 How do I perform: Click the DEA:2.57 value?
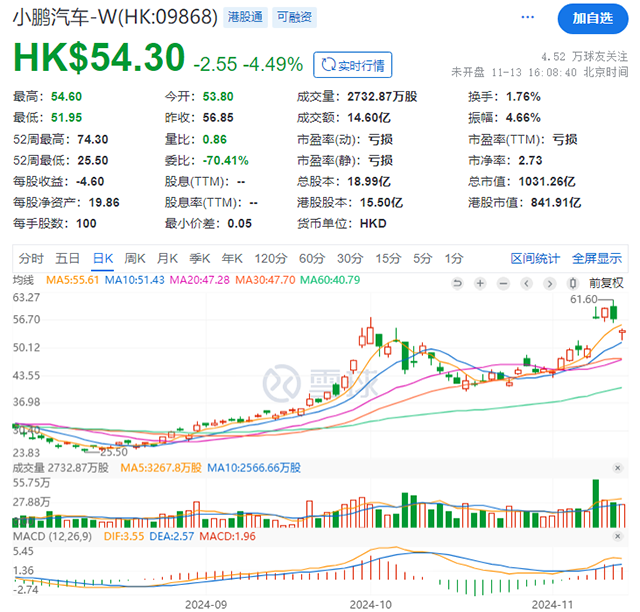[x=172, y=536]
